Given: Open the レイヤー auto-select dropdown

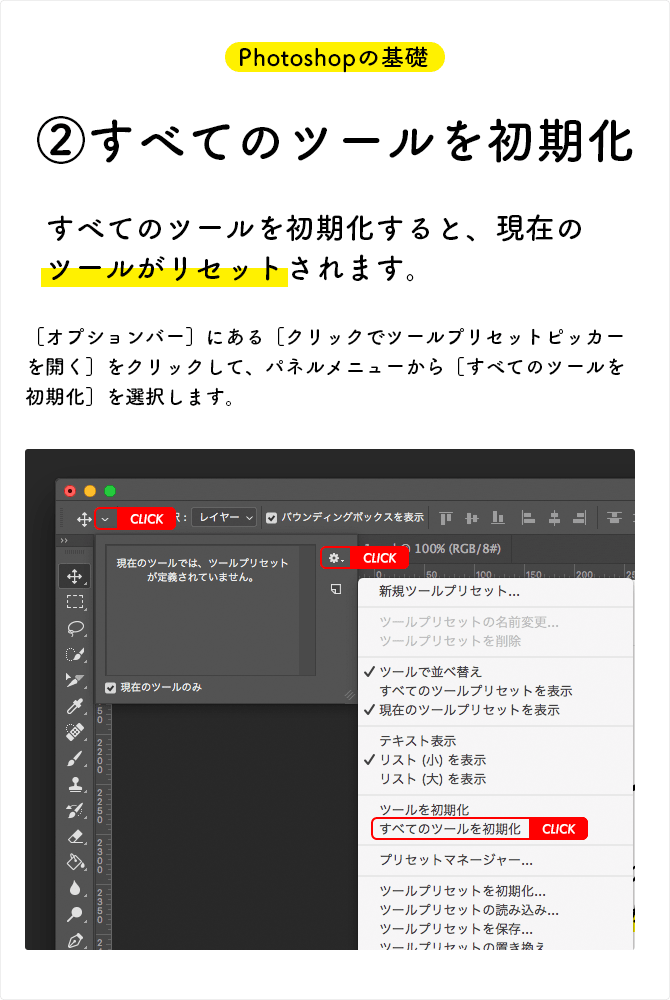Looking at the screenshot, I should point(224,517).
